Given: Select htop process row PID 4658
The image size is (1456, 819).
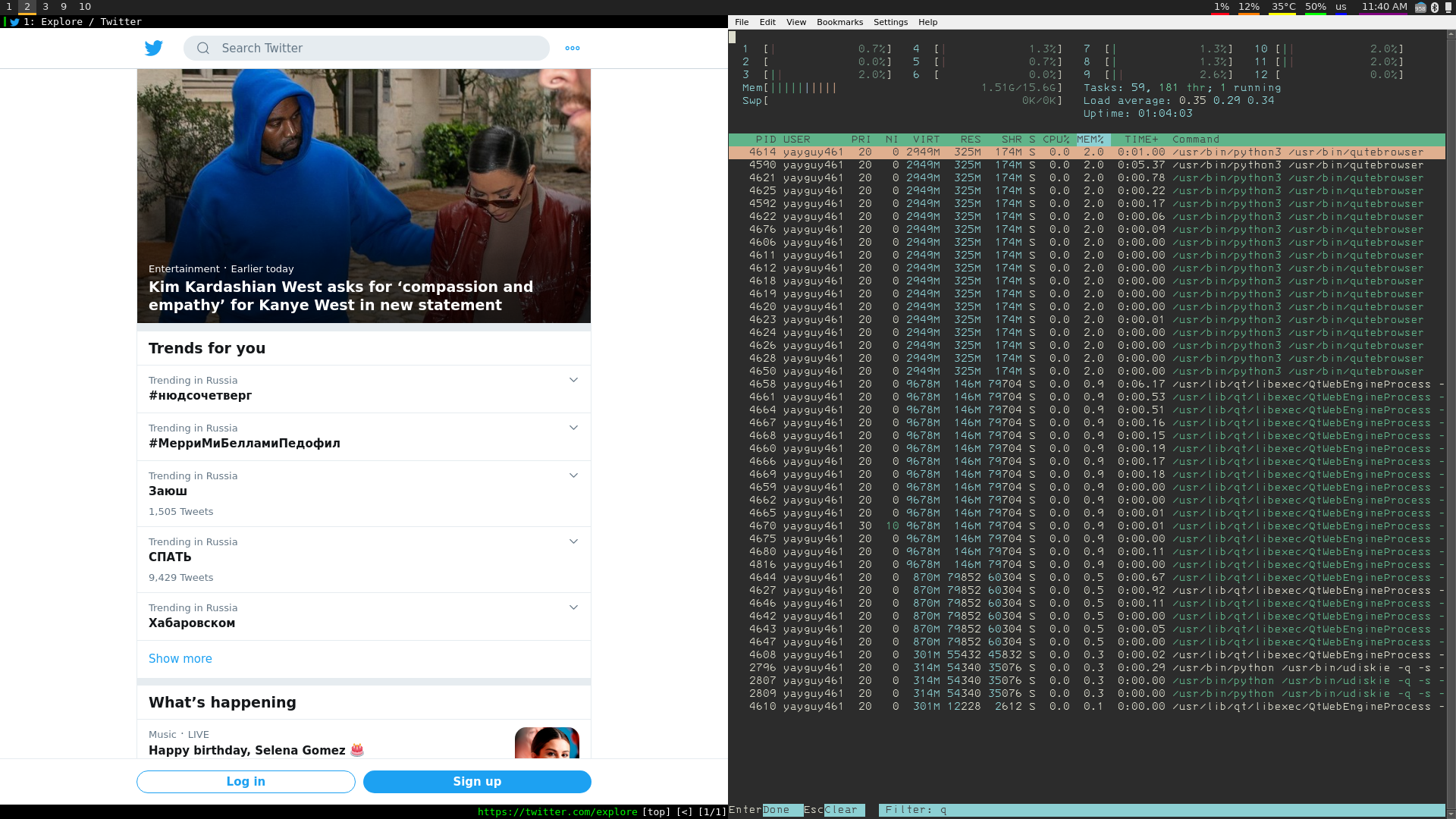Looking at the screenshot, I should click(1087, 384).
